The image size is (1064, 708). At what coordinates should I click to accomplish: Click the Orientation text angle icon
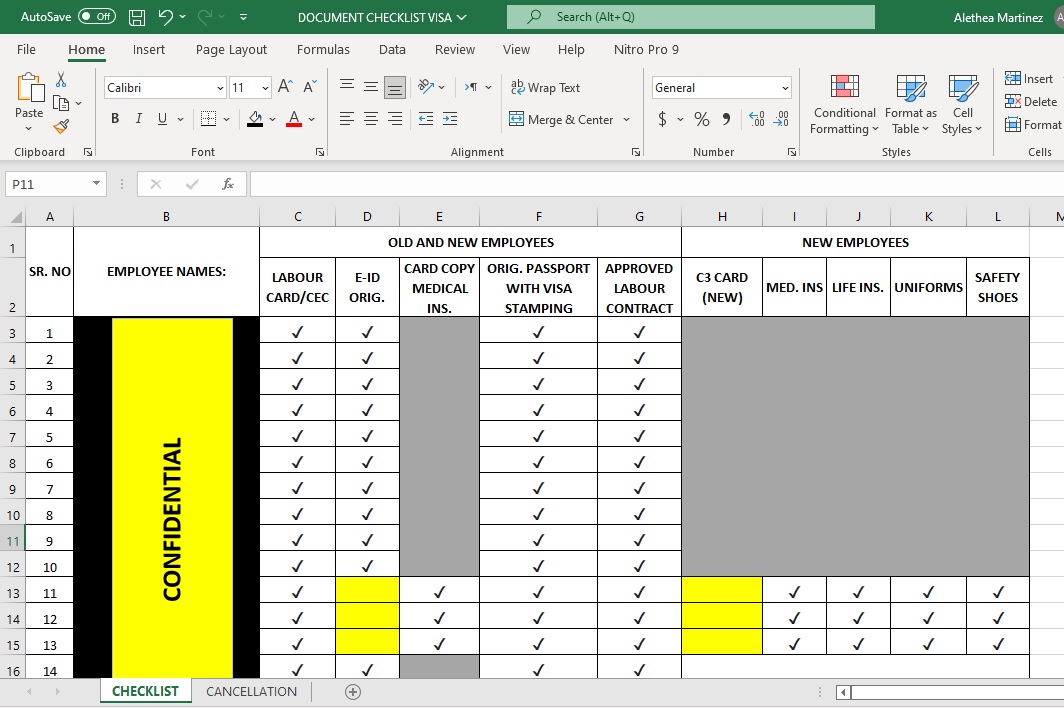coord(426,86)
